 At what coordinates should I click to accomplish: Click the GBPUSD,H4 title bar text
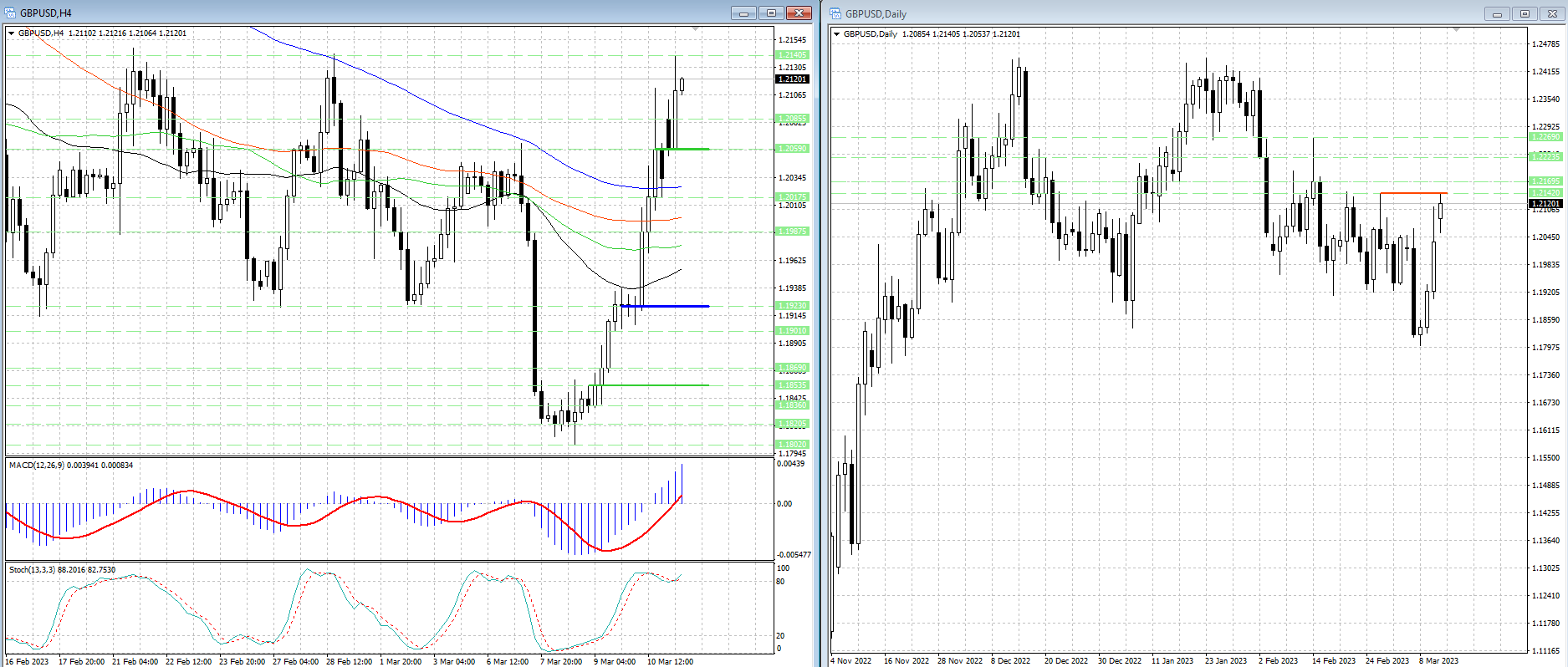click(46, 13)
